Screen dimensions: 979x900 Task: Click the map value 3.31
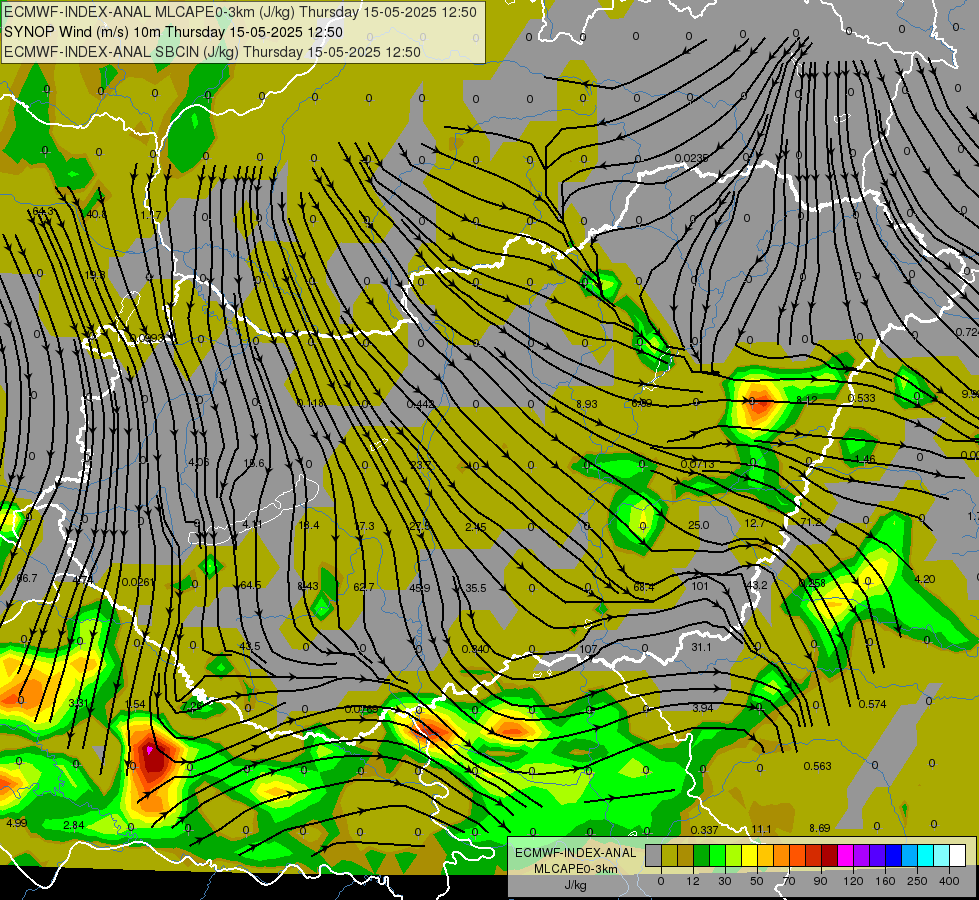pos(79,703)
